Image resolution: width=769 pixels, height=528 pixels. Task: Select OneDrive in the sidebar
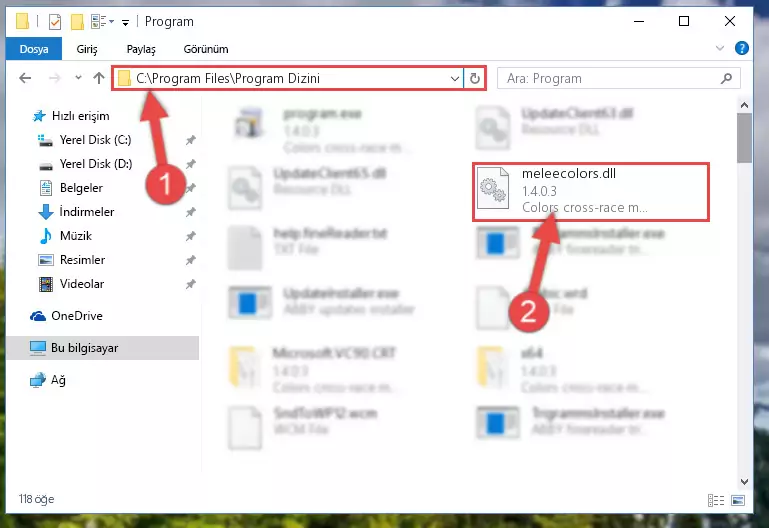tap(66, 316)
